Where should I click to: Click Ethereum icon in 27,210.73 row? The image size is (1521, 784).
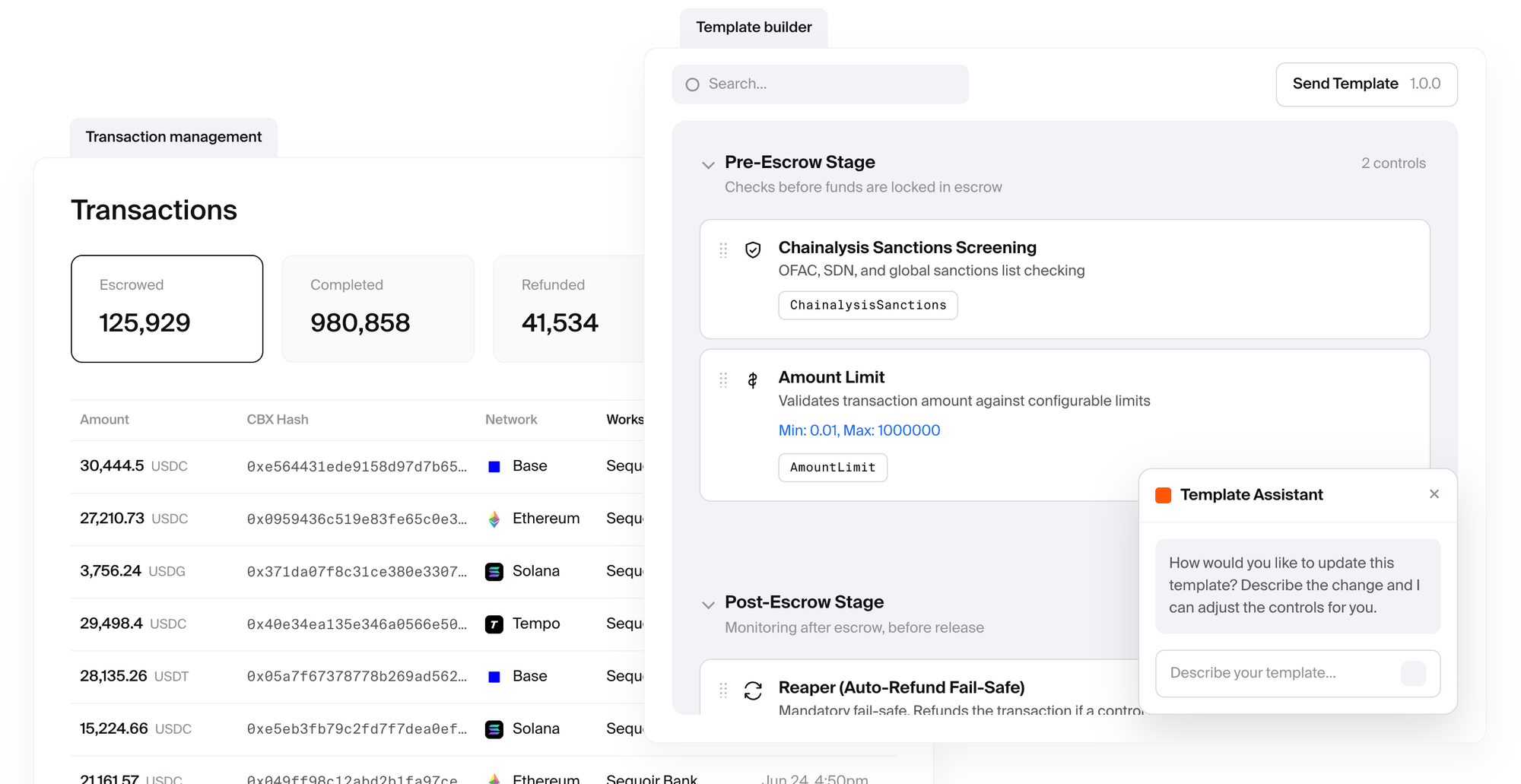point(494,519)
